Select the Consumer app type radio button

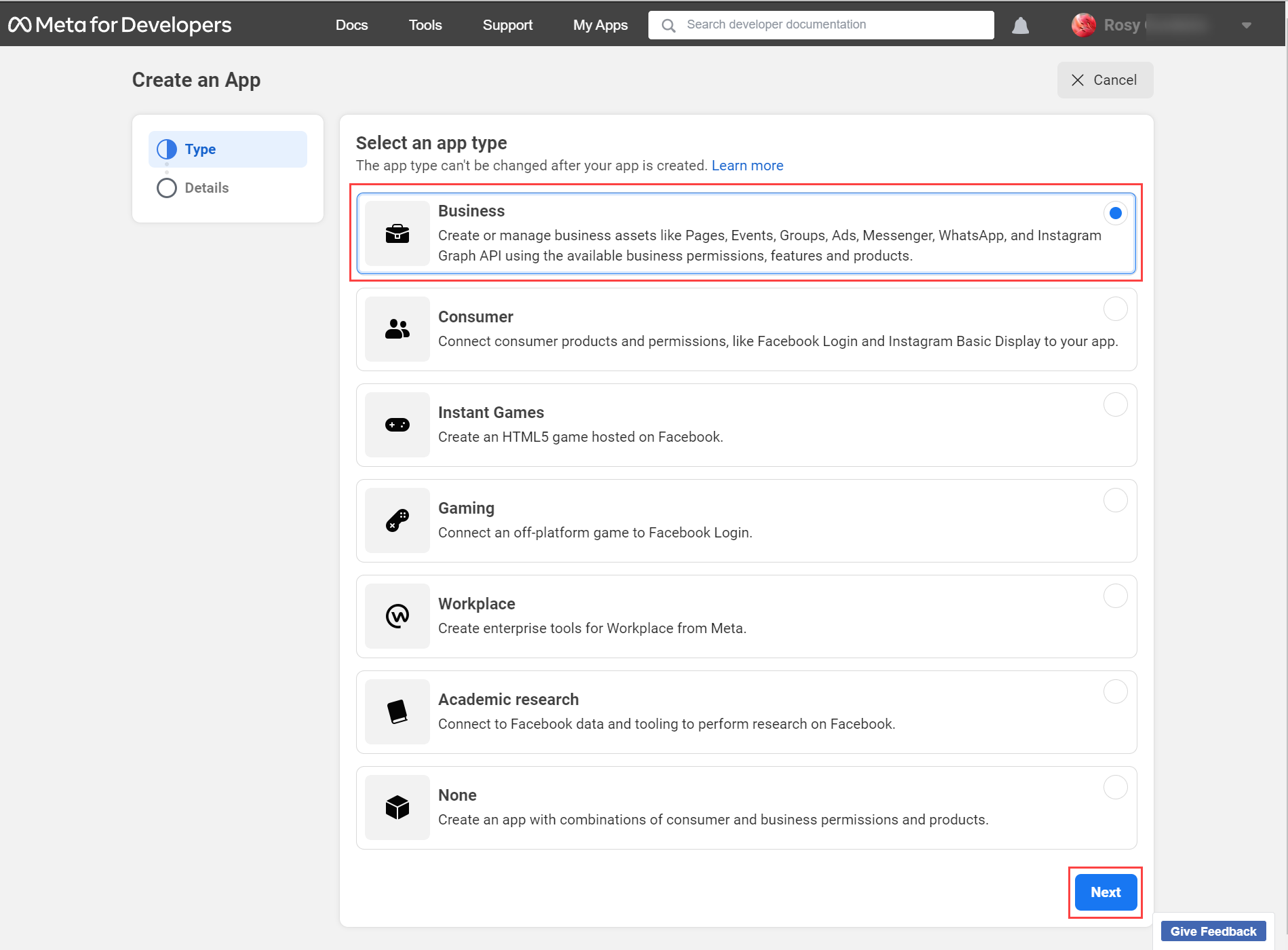coord(1114,309)
